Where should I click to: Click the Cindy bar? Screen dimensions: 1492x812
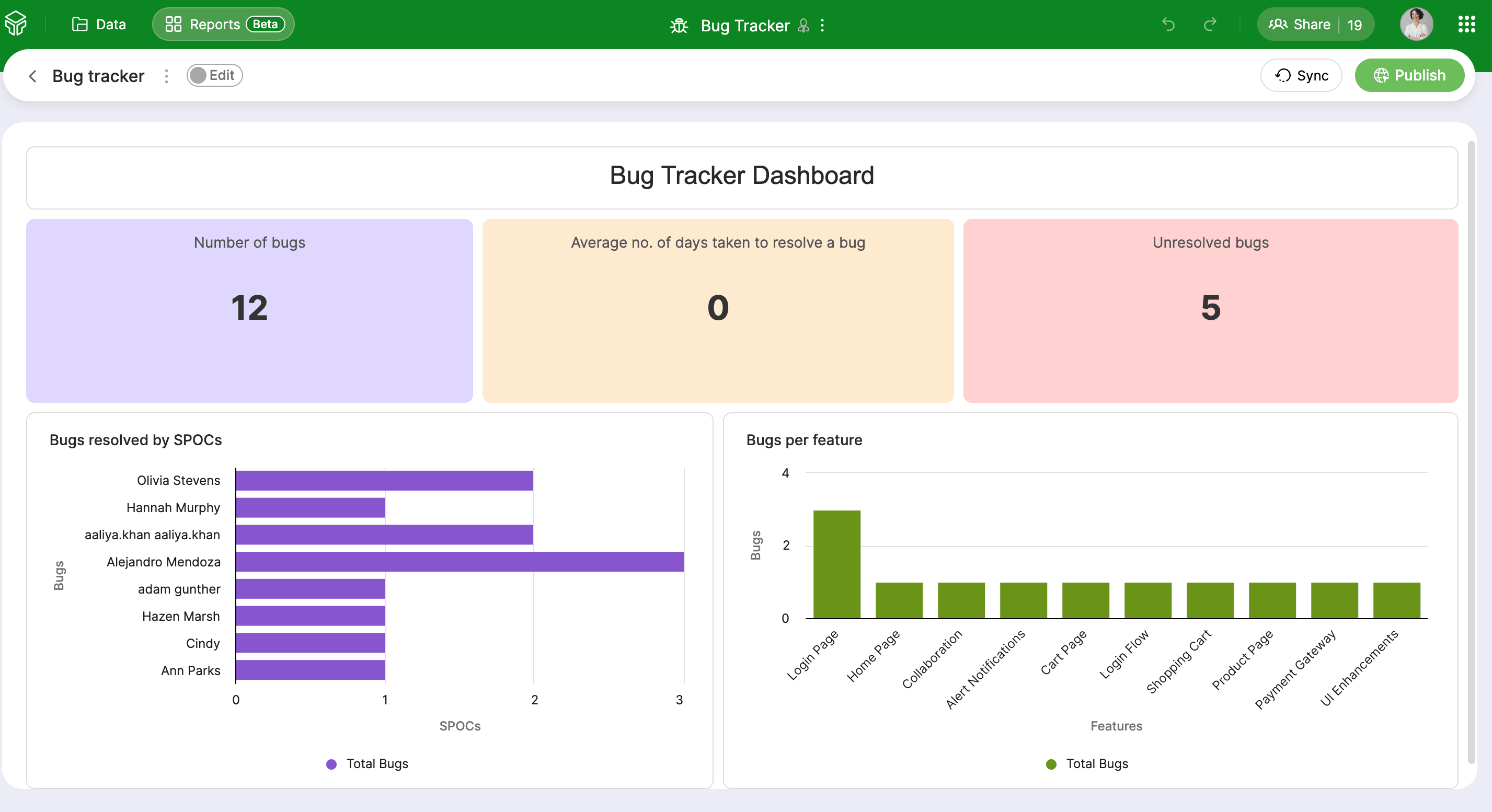point(311,643)
